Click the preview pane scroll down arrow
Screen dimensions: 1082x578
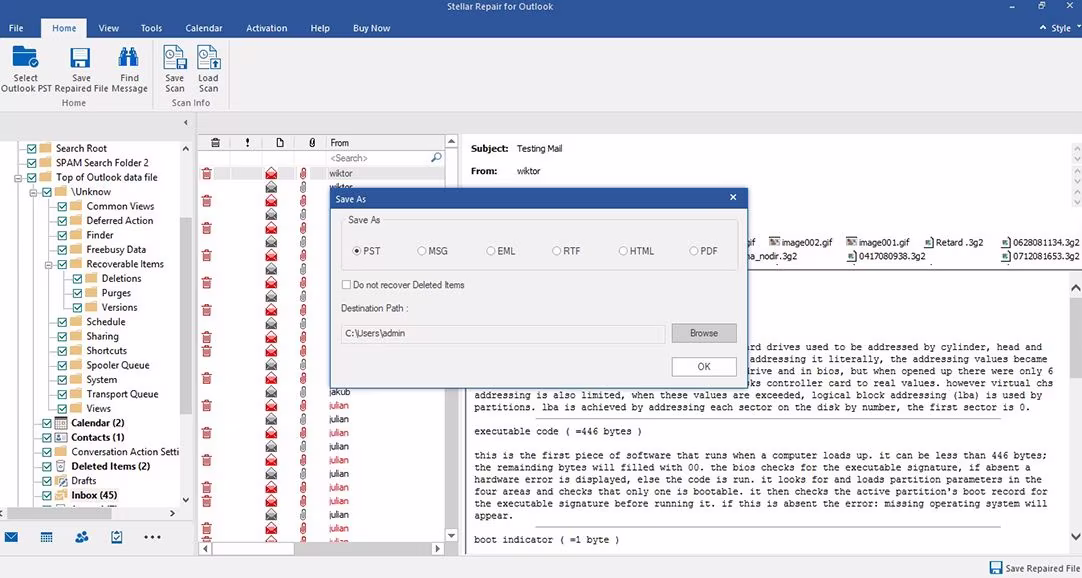[1075, 537]
